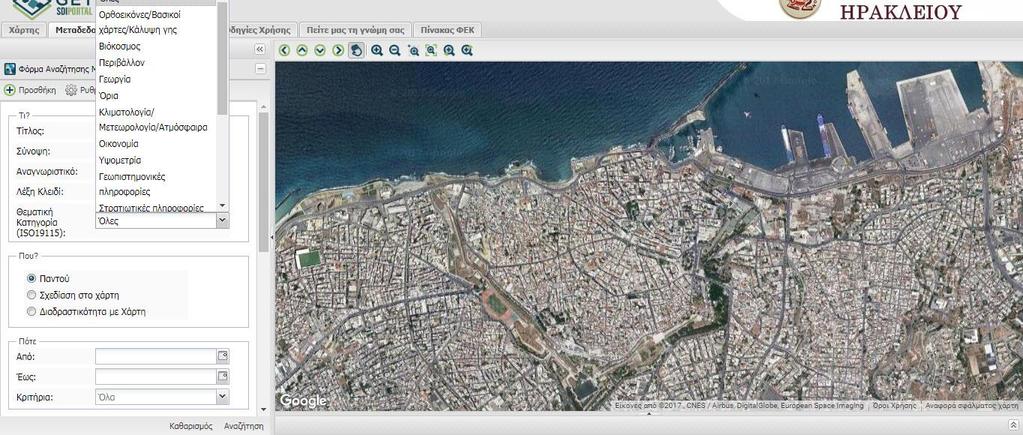Pan the map down with the arrow icon

coord(320,50)
